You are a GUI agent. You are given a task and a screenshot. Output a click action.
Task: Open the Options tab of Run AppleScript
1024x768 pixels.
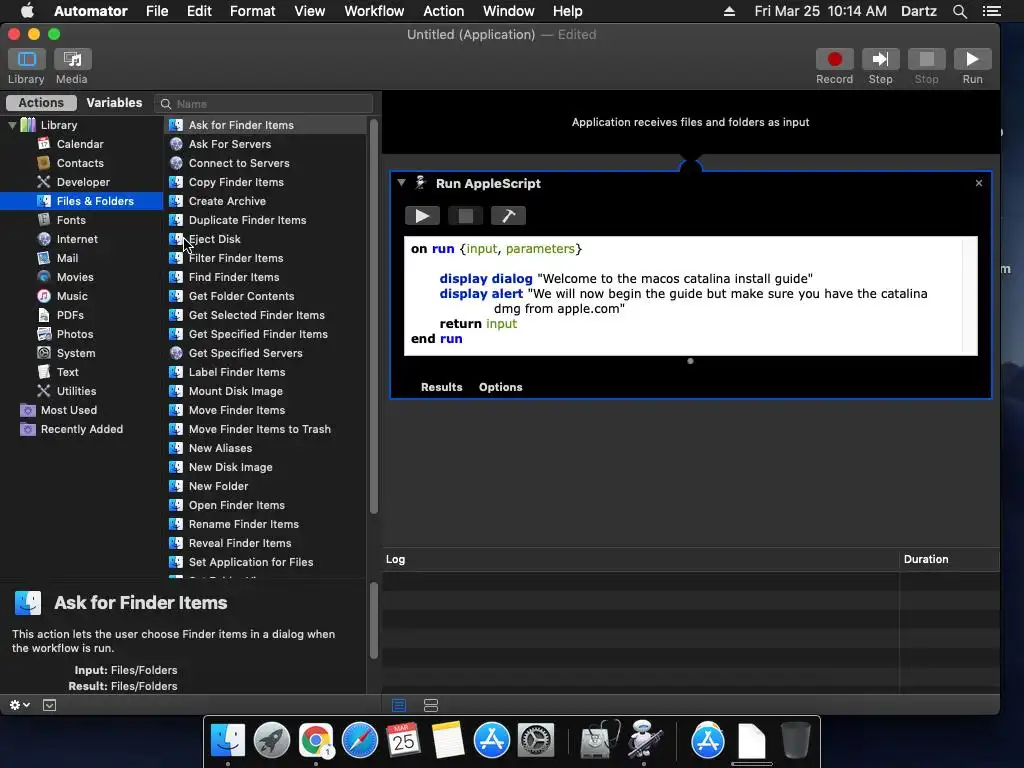[500, 387]
